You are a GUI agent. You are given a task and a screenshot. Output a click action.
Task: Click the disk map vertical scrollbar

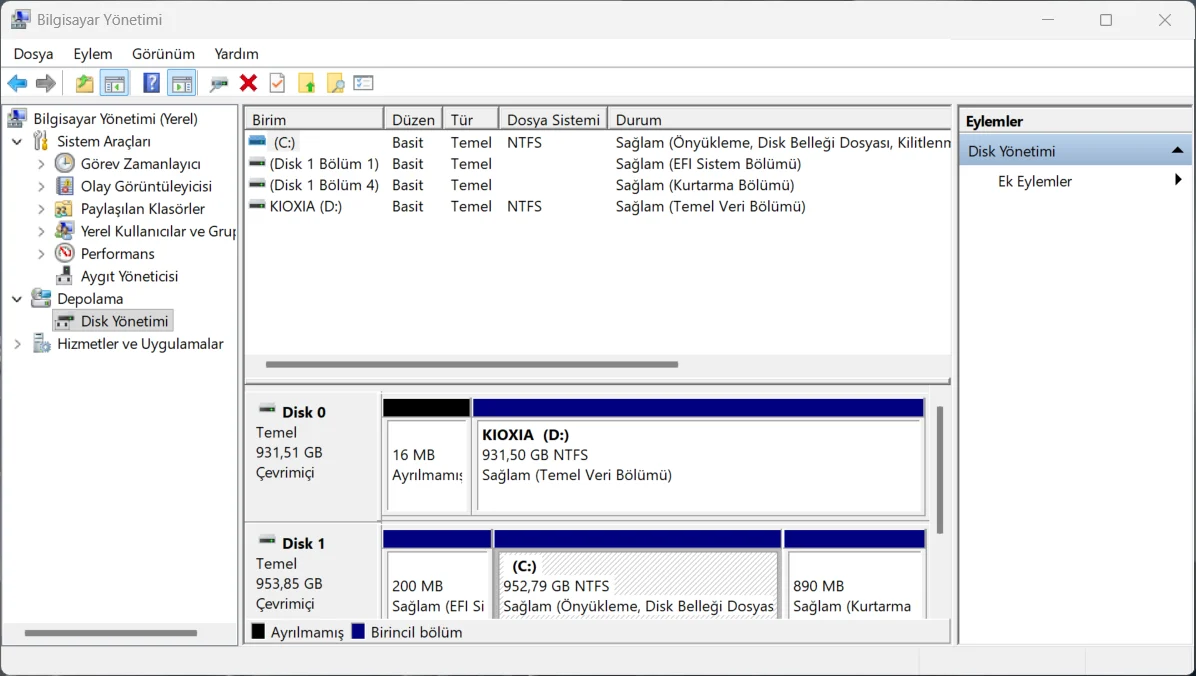tap(940, 470)
